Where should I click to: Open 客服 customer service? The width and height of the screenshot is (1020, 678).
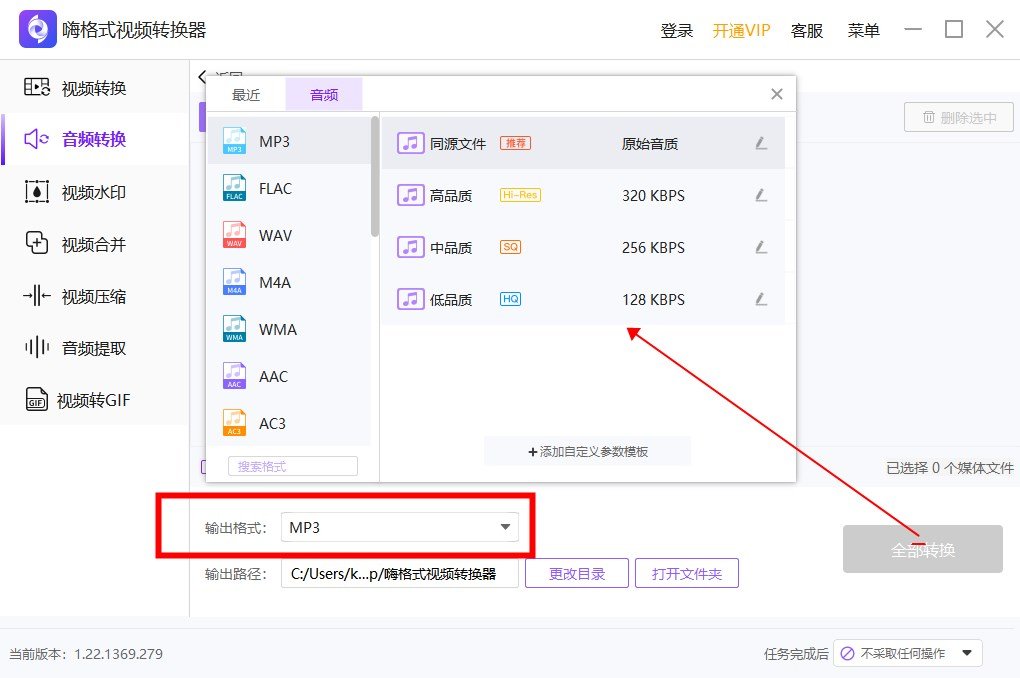[807, 30]
